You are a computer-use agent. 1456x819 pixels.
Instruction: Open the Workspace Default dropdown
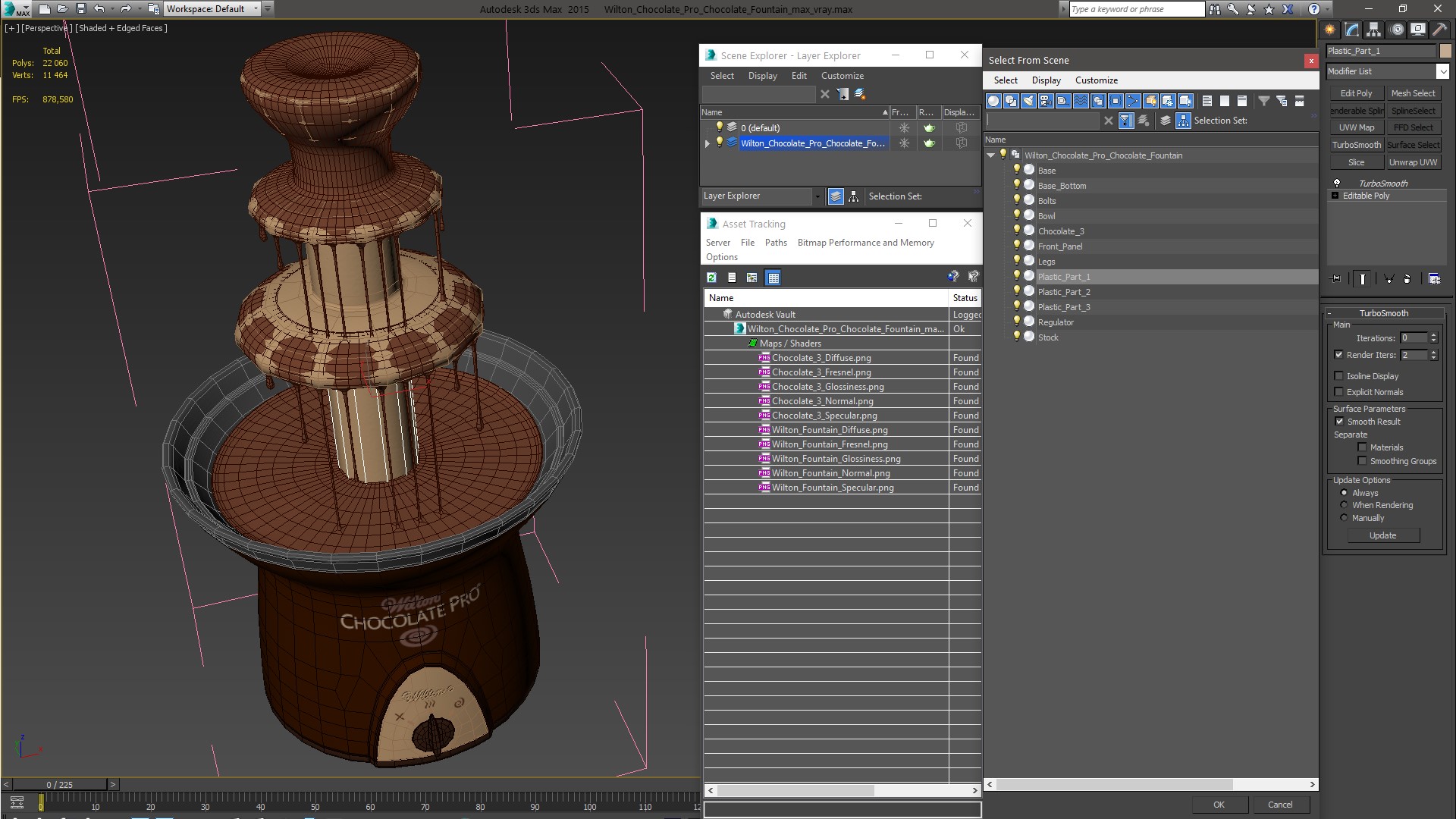point(212,9)
